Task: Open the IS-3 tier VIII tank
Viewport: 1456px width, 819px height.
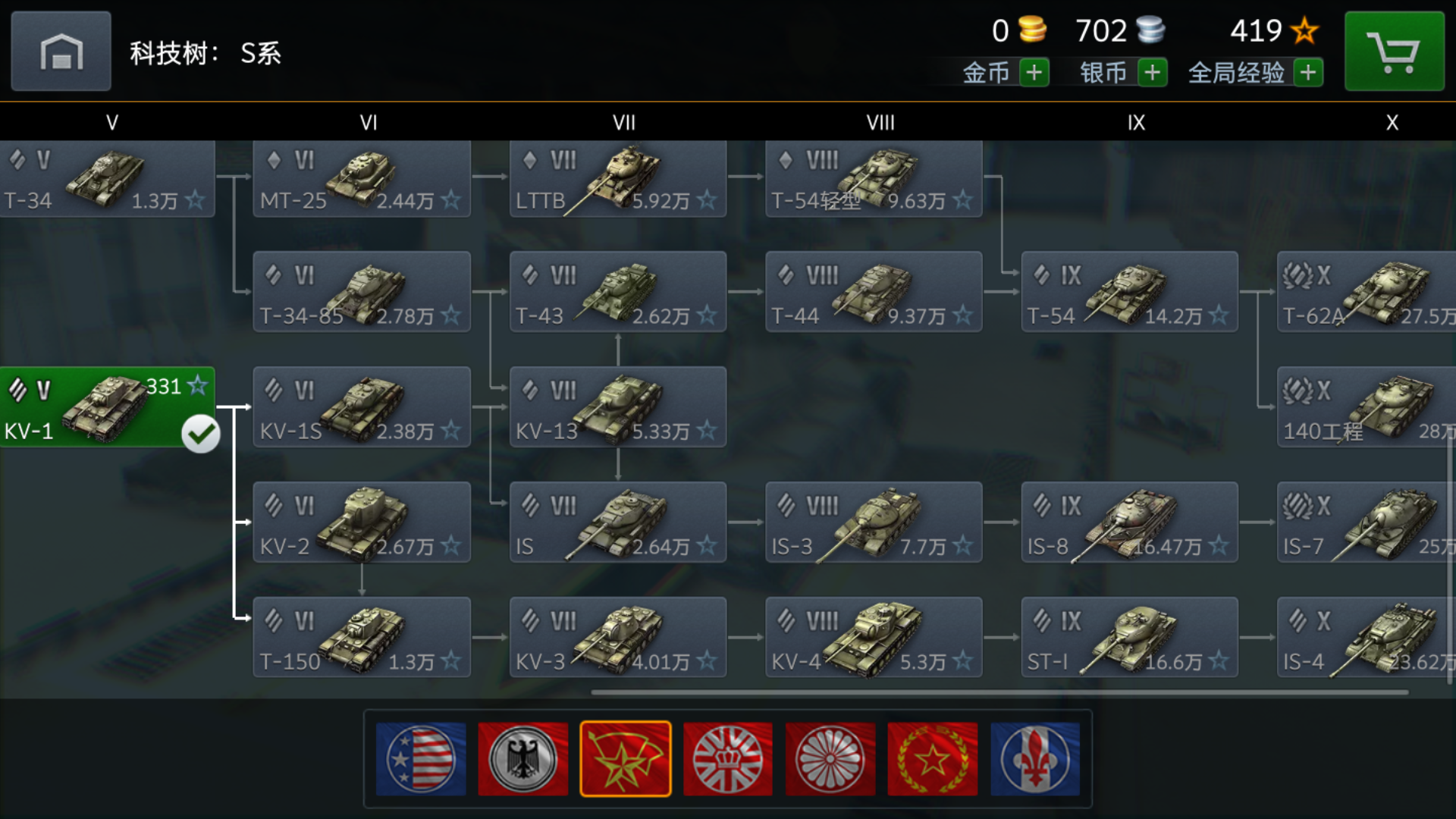Action: (x=874, y=522)
